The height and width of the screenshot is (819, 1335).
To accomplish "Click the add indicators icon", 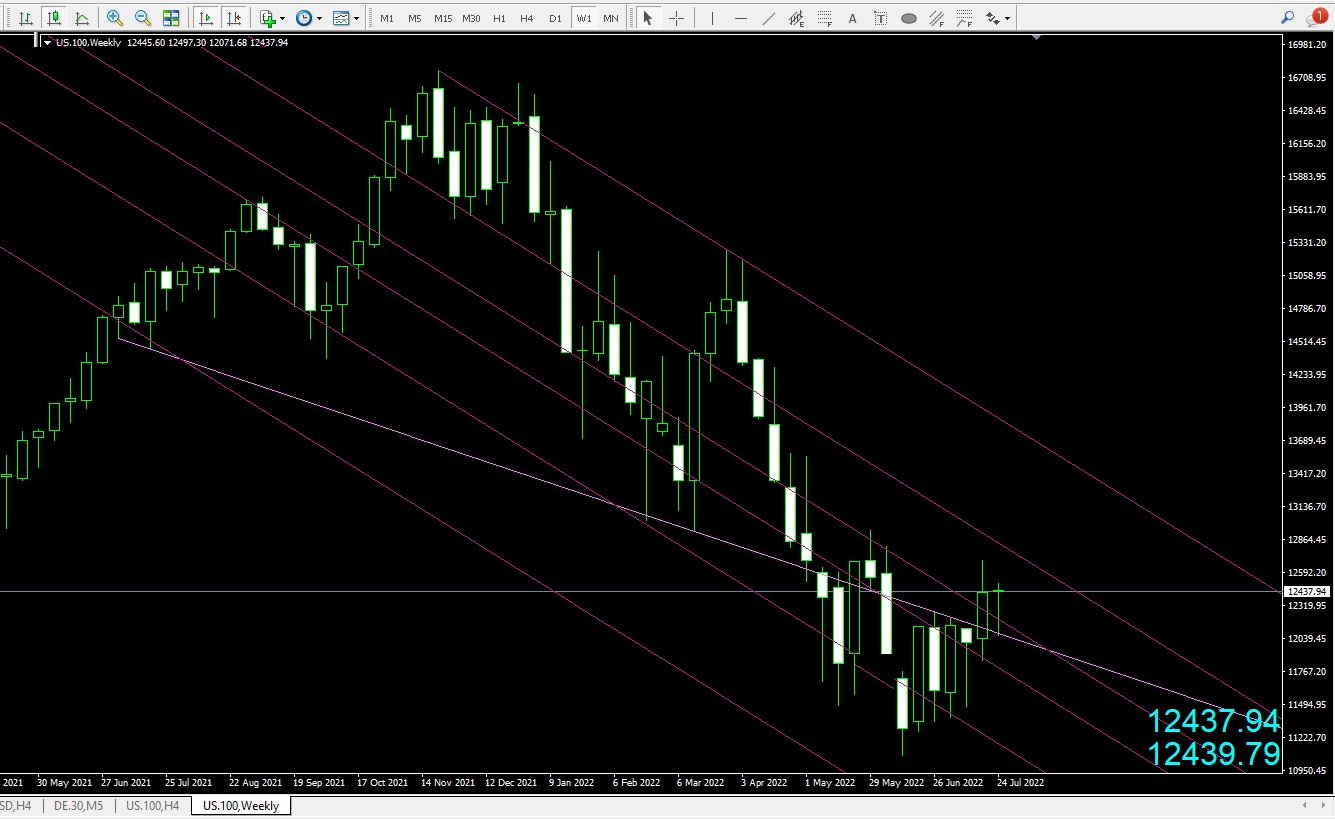I will [267, 18].
